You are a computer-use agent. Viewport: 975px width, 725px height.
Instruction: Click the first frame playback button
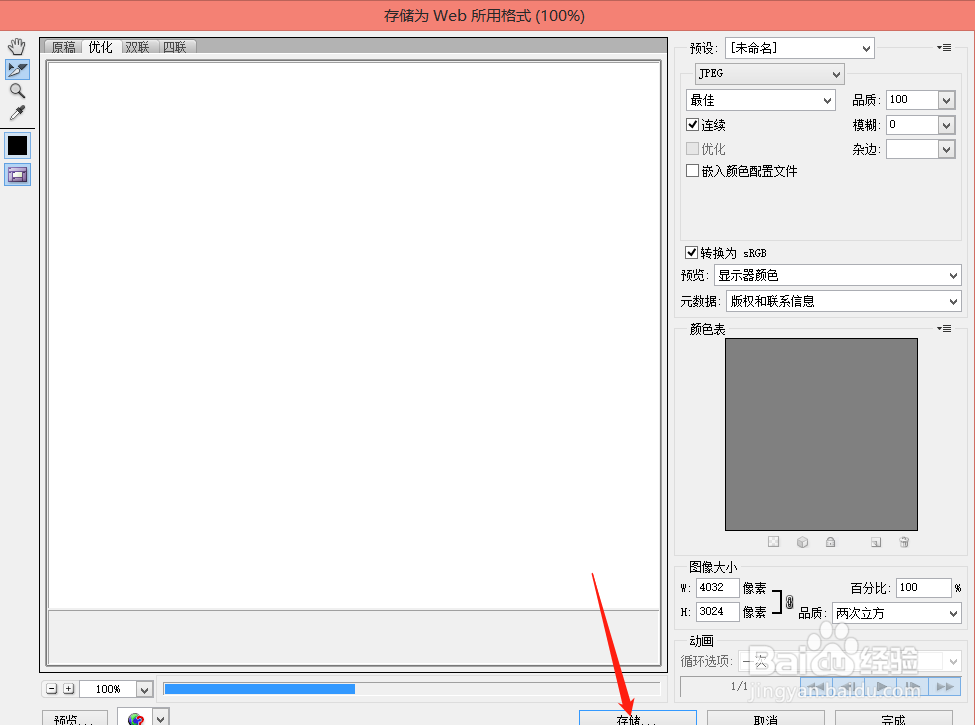(816, 686)
